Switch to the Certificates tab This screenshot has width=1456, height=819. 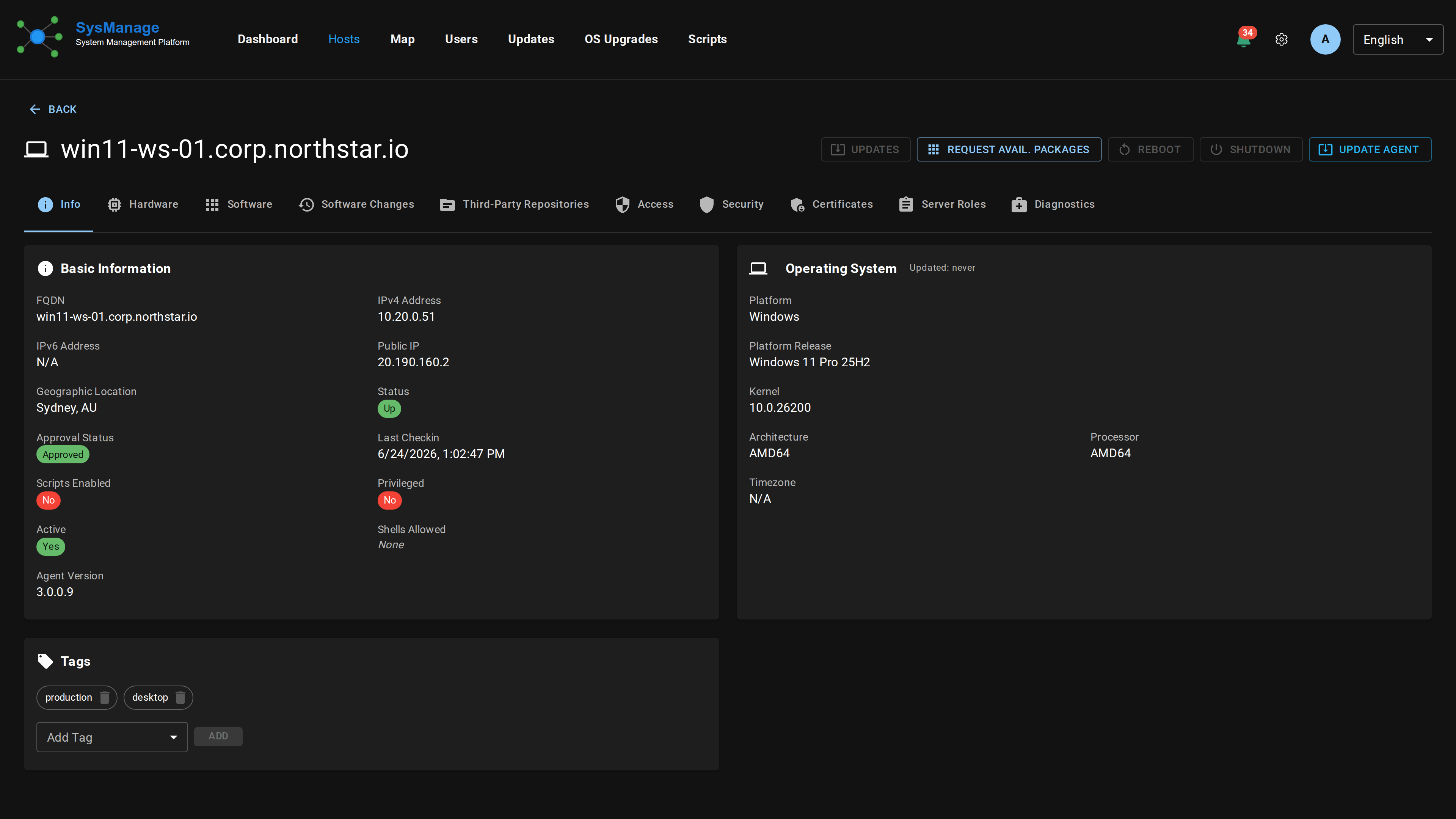tap(831, 205)
